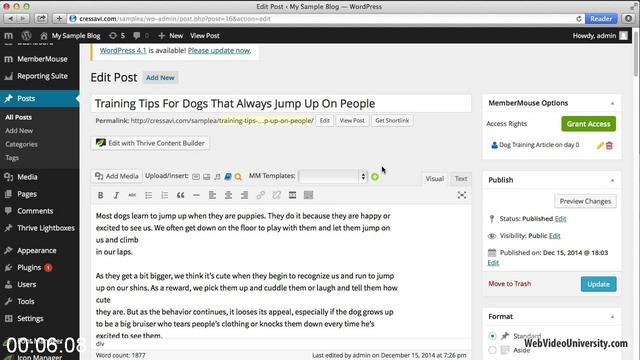
Task: Click the blue book icon in Upload/Insert
Action: (x=228, y=177)
